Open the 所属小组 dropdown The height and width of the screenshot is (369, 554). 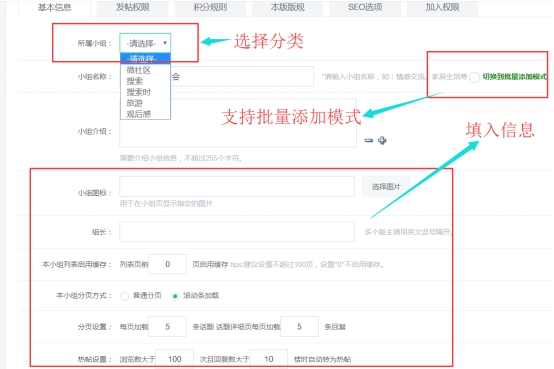coord(145,43)
